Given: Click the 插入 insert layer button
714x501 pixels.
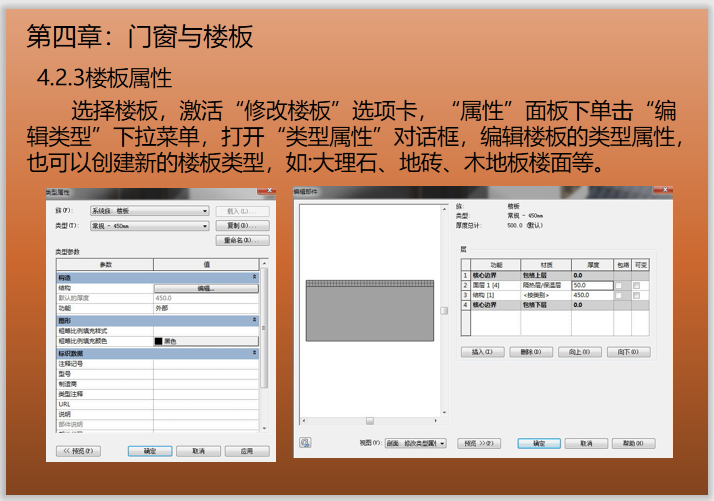Looking at the screenshot, I should click(482, 352).
